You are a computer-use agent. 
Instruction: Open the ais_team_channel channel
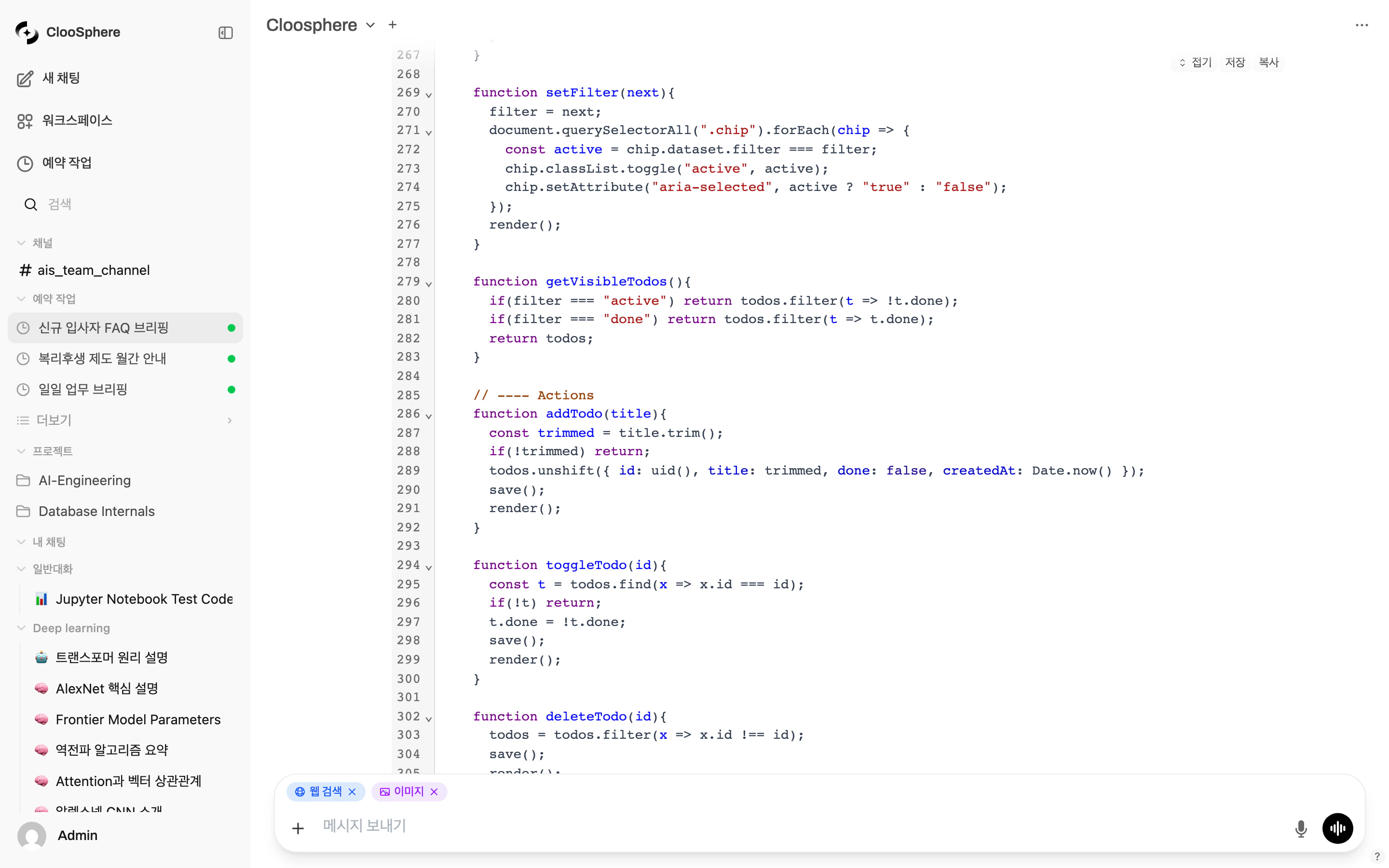(x=93, y=271)
